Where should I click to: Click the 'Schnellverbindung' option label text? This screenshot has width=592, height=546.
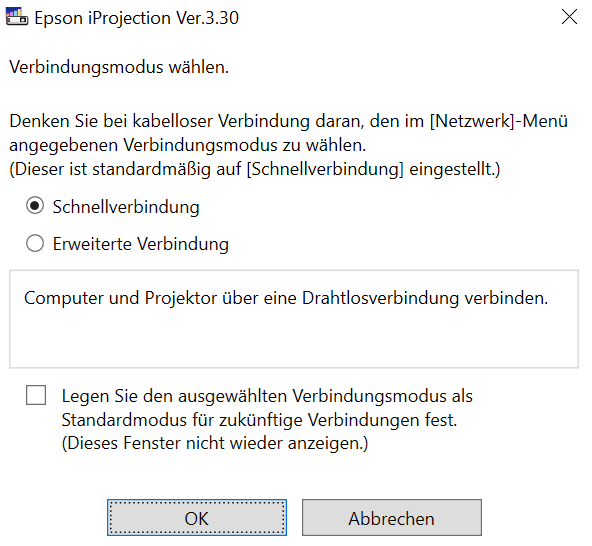(x=126, y=207)
